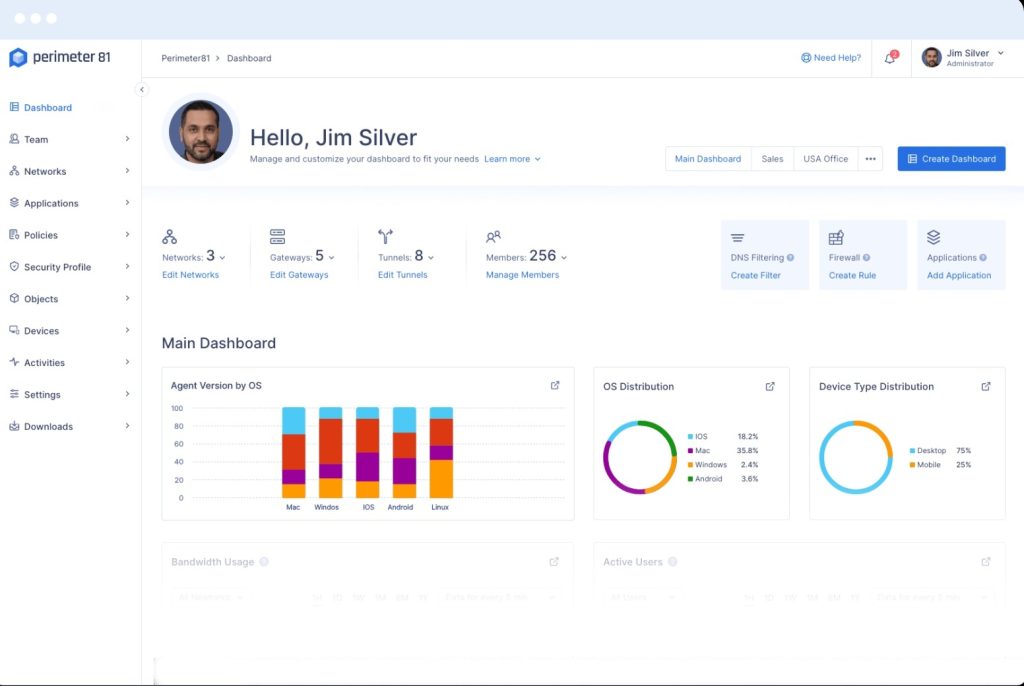Click the Downloads sidebar icon
This screenshot has height=686, width=1024.
(14, 426)
